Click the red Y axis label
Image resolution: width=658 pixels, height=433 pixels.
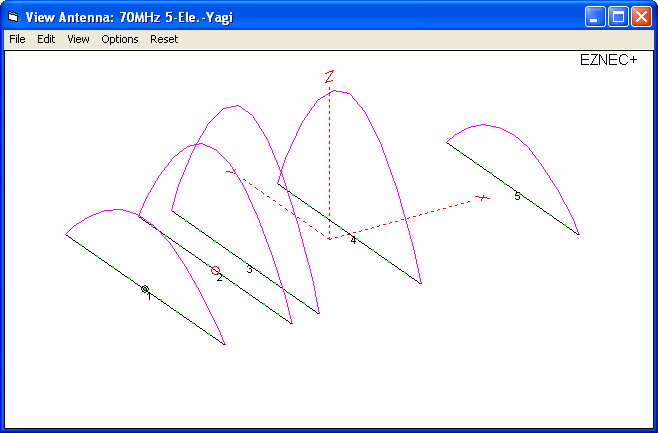[x=231, y=172]
